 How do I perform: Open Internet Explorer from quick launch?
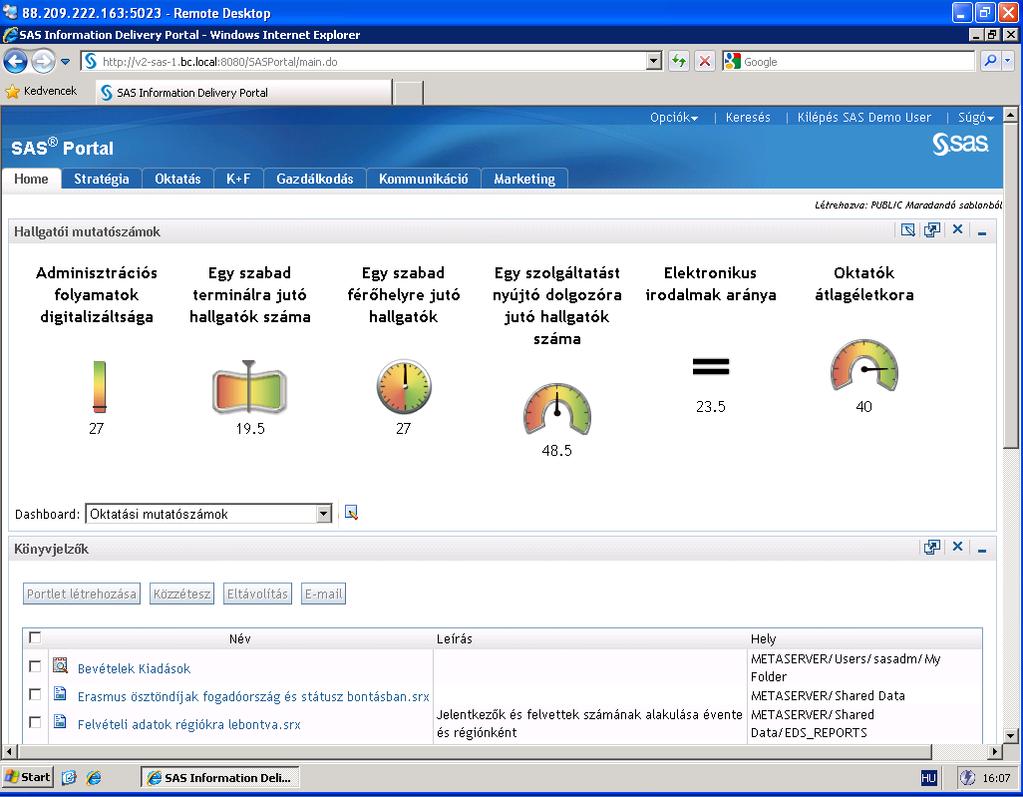94,777
